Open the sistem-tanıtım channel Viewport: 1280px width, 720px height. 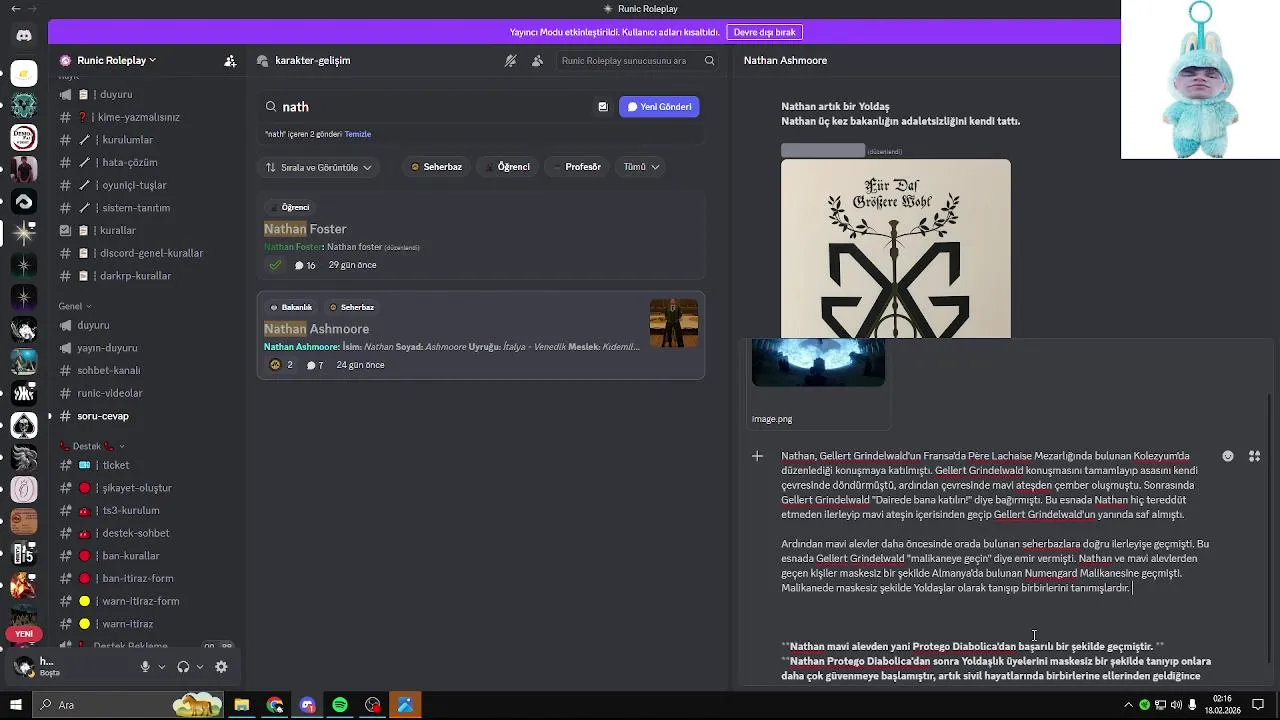pyautogui.click(x=135, y=208)
